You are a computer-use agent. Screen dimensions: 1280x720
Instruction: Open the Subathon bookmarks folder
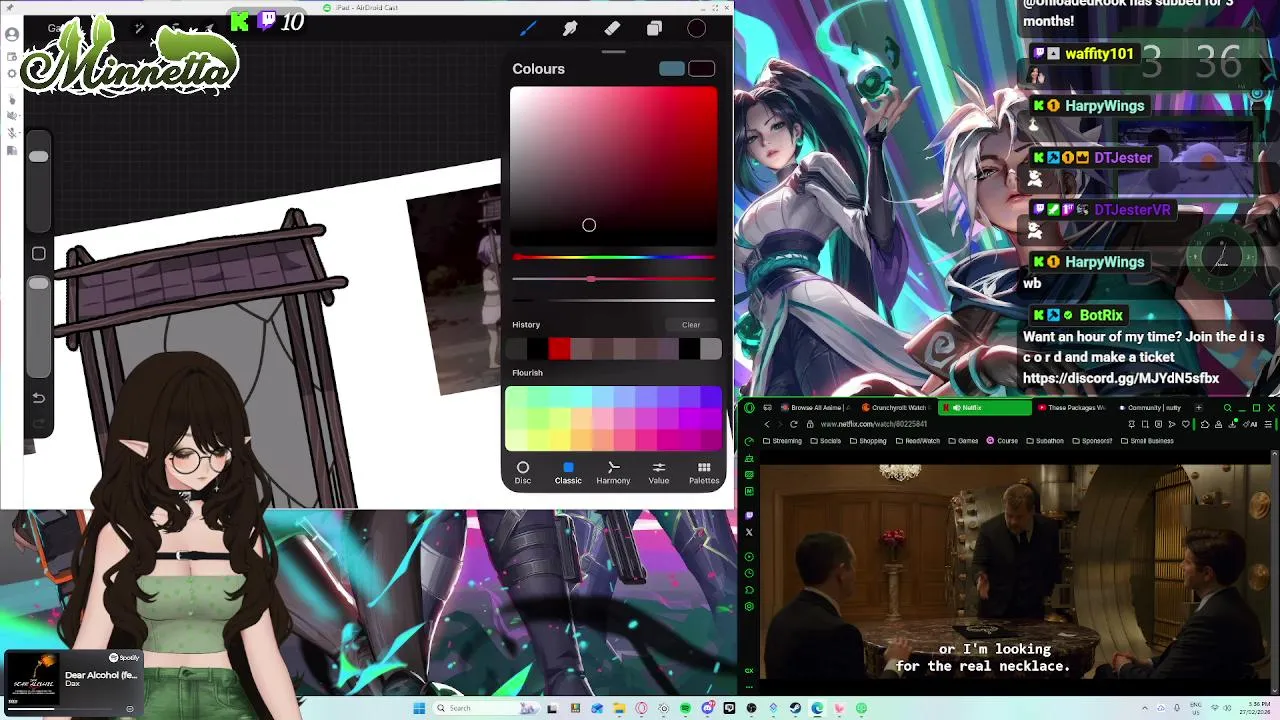[x=1044, y=441]
